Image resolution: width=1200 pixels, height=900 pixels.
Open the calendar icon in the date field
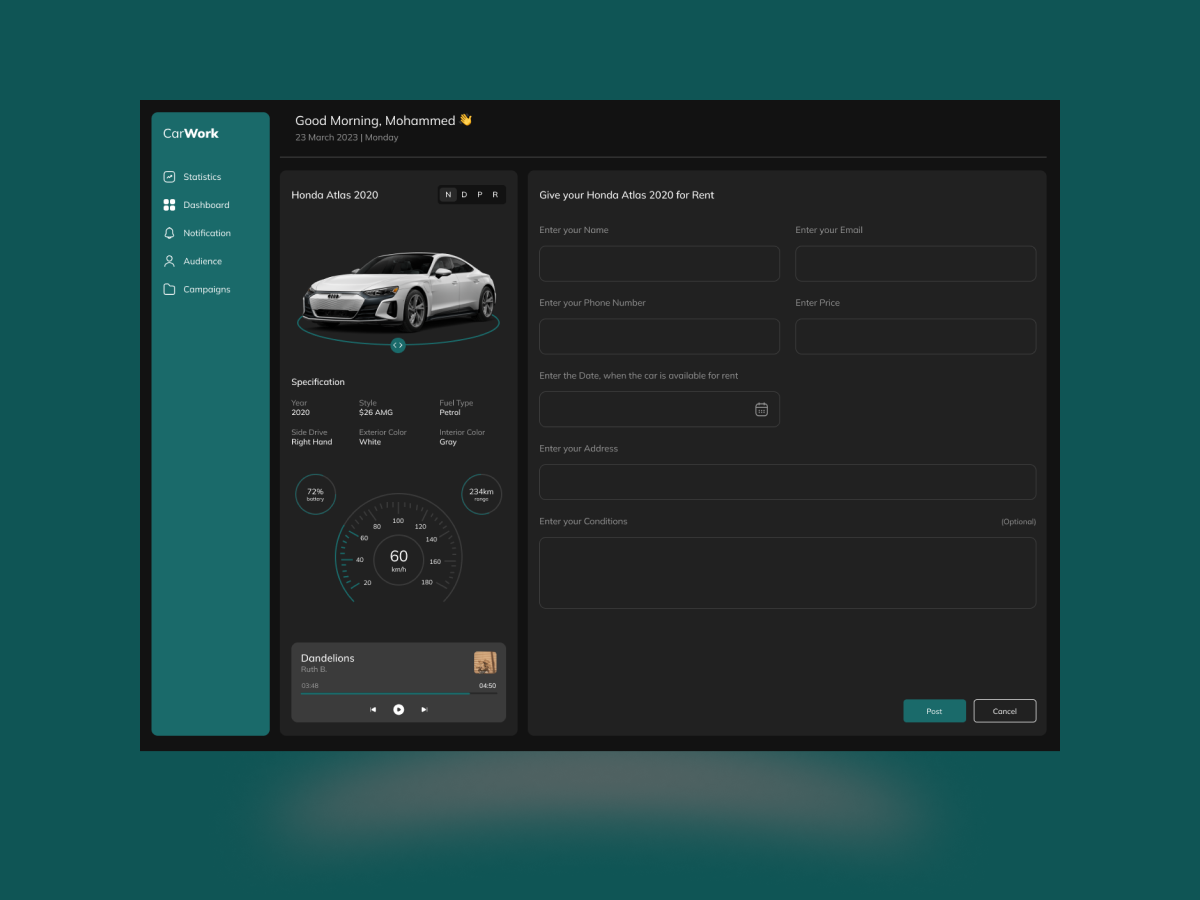[761, 408]
